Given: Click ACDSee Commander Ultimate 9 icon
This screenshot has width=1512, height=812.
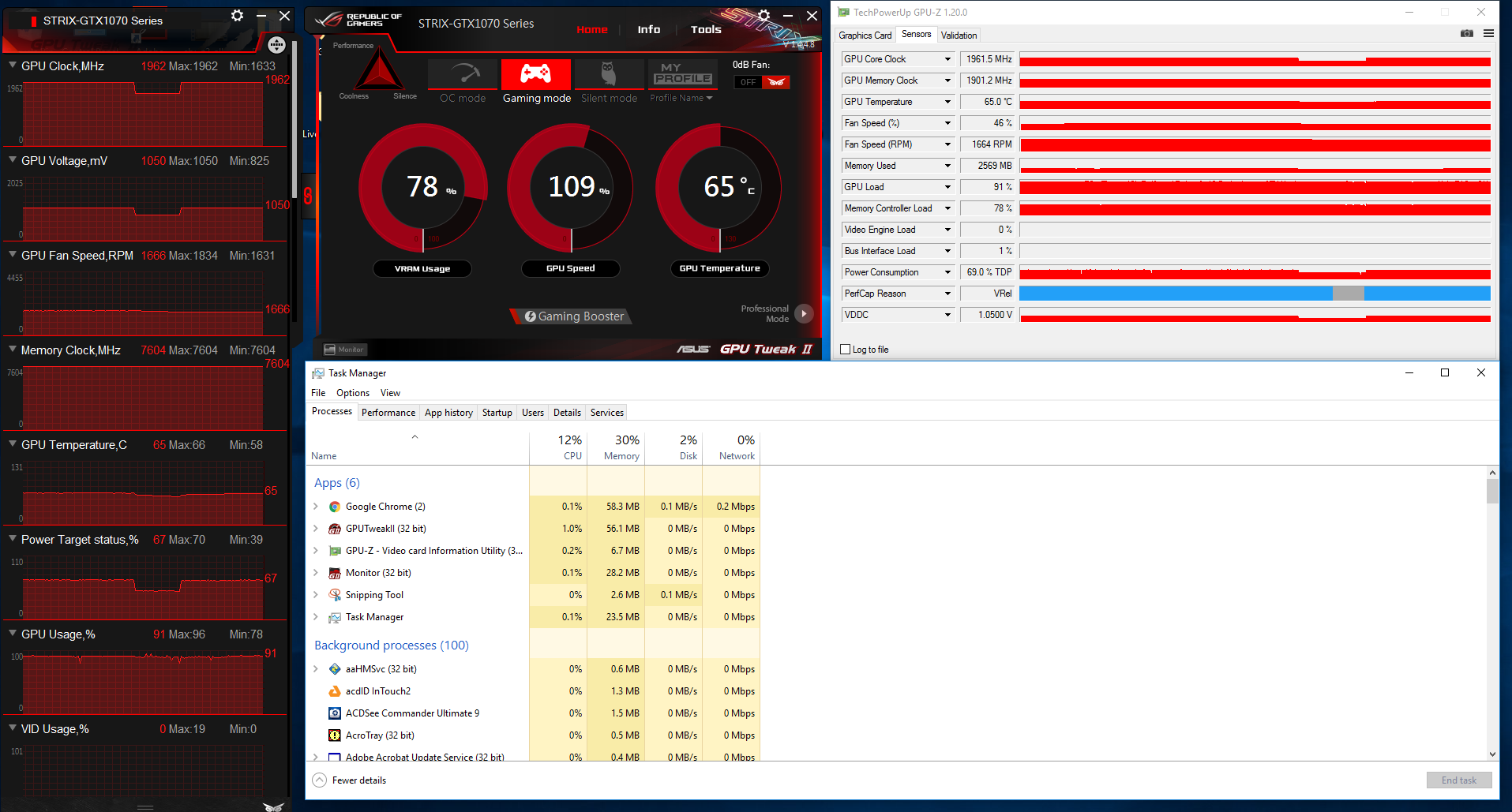Looking at the screenshot, I should tap(335, 713).
